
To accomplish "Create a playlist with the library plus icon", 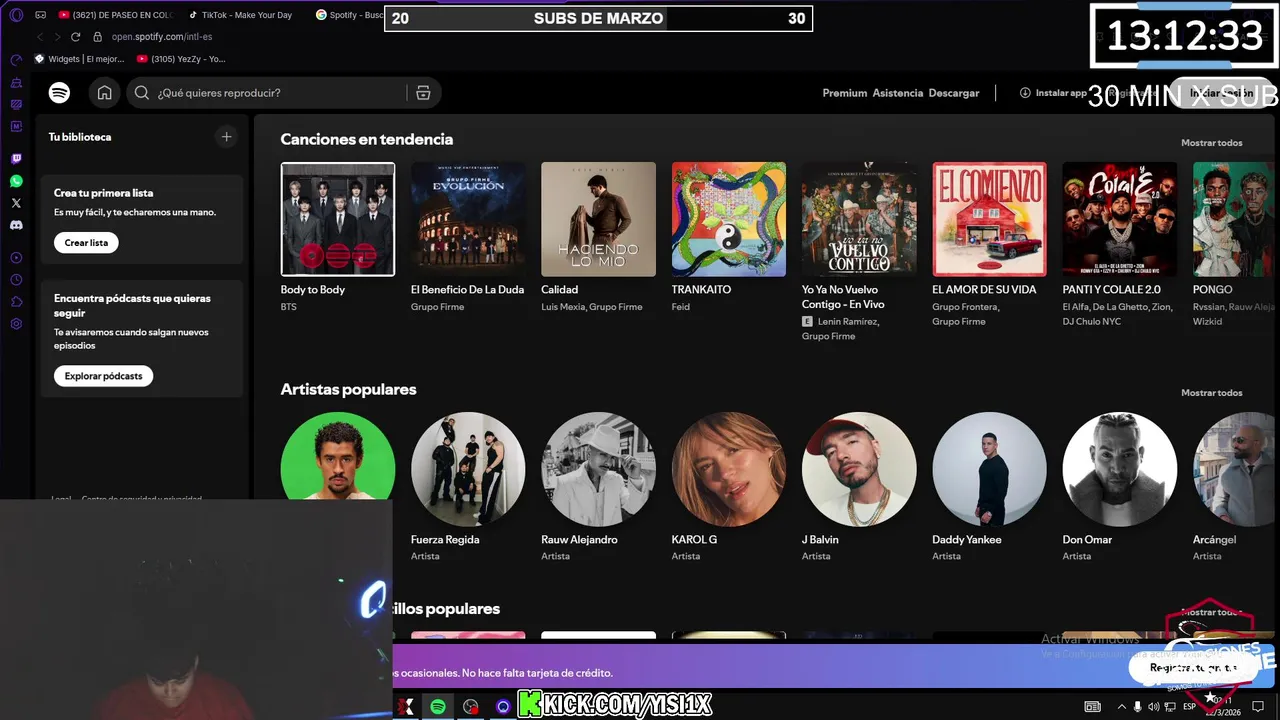I will point(226,137).
